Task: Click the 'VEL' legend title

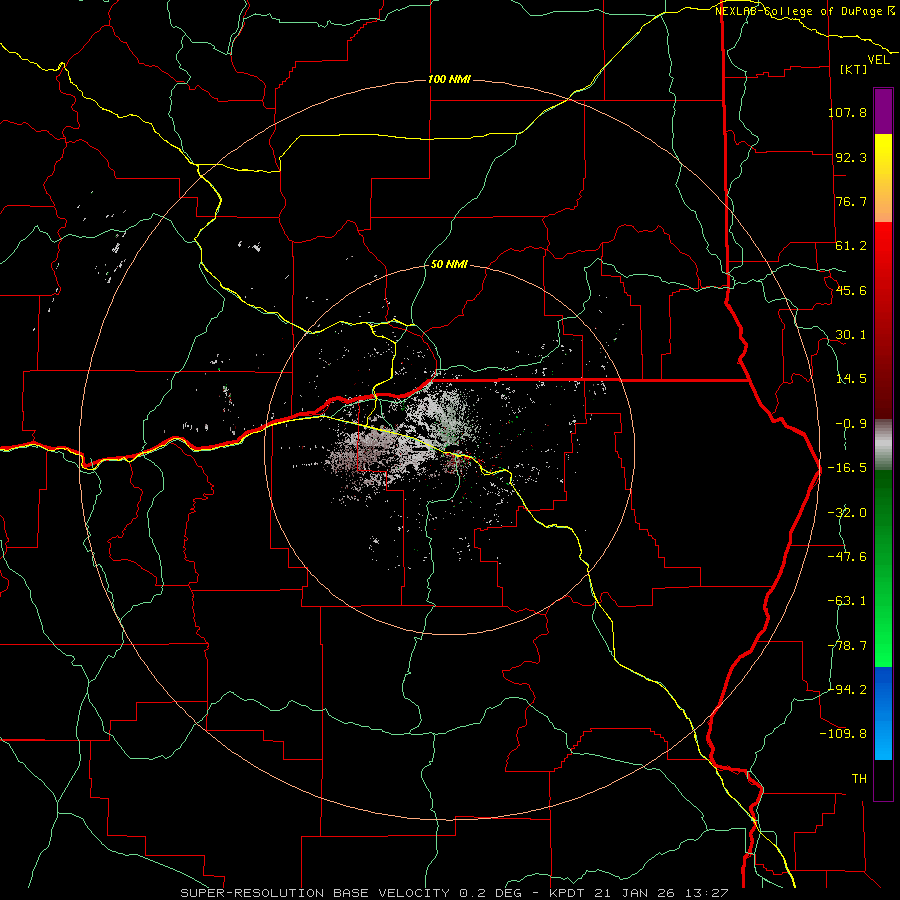Action: point(878,60)
